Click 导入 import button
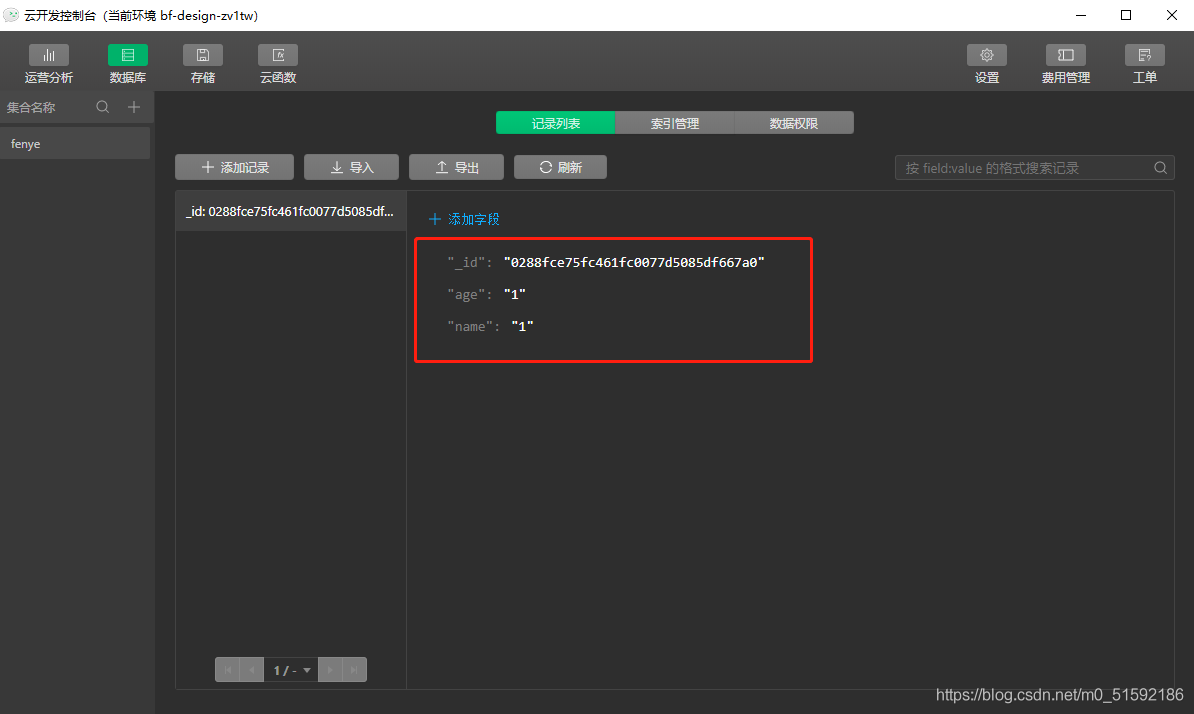 (351, 167)
